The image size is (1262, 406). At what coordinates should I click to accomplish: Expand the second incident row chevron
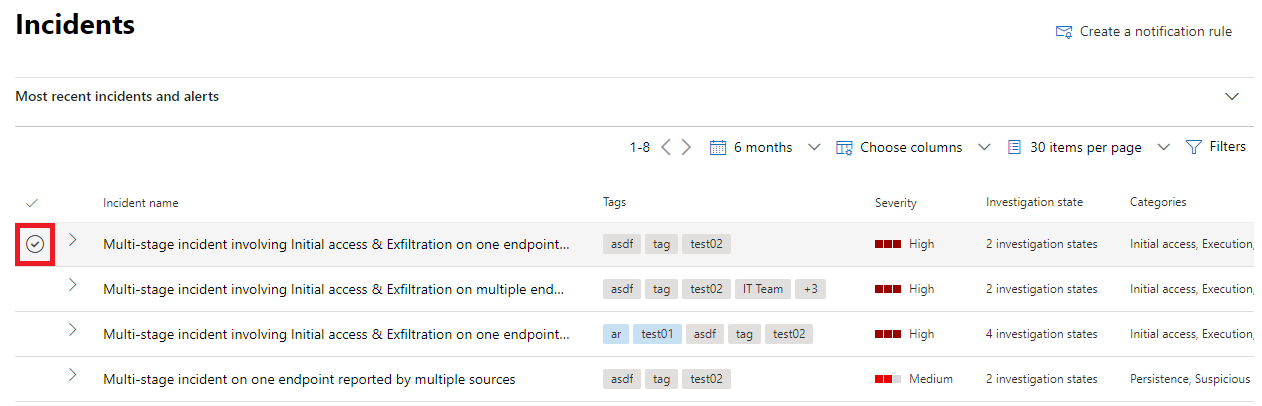pyautogui.click(x=72, y=285)
